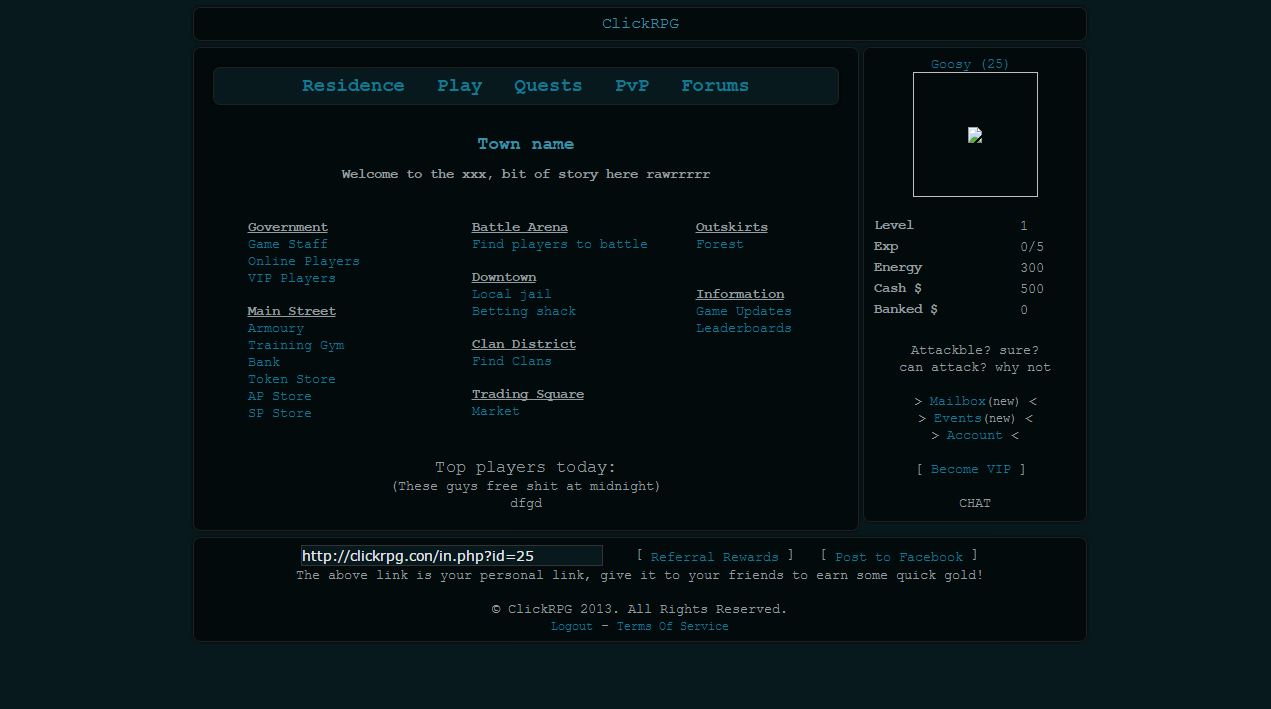View the Leaderboards
The width and height of the screenshot is (1271, 709).
tap(744, 328)
